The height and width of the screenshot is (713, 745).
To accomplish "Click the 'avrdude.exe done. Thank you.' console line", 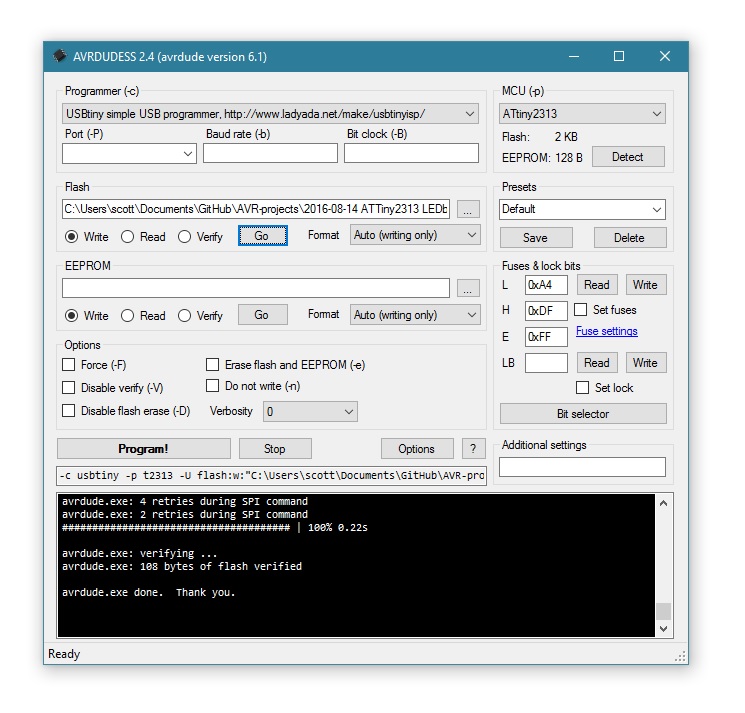I will point(149,592).
